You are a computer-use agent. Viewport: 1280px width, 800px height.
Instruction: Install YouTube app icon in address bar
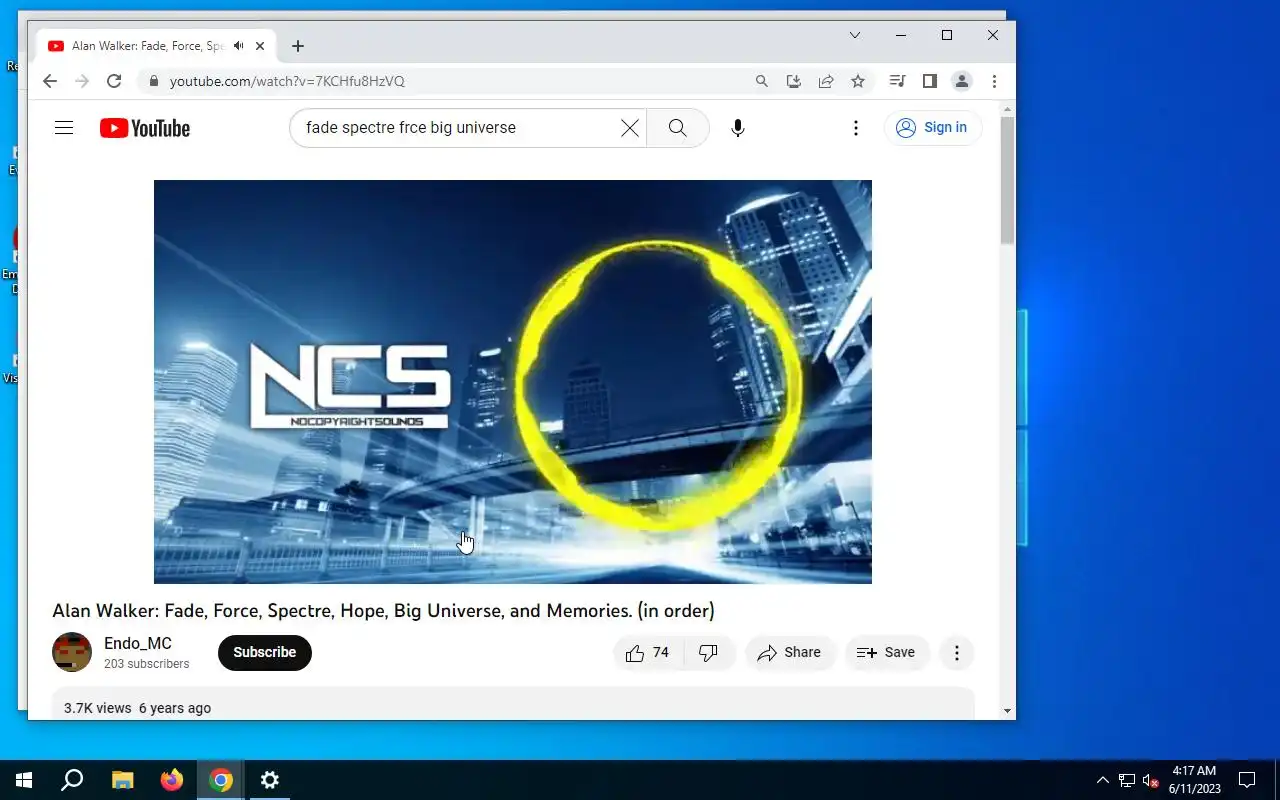coord(794,81)
